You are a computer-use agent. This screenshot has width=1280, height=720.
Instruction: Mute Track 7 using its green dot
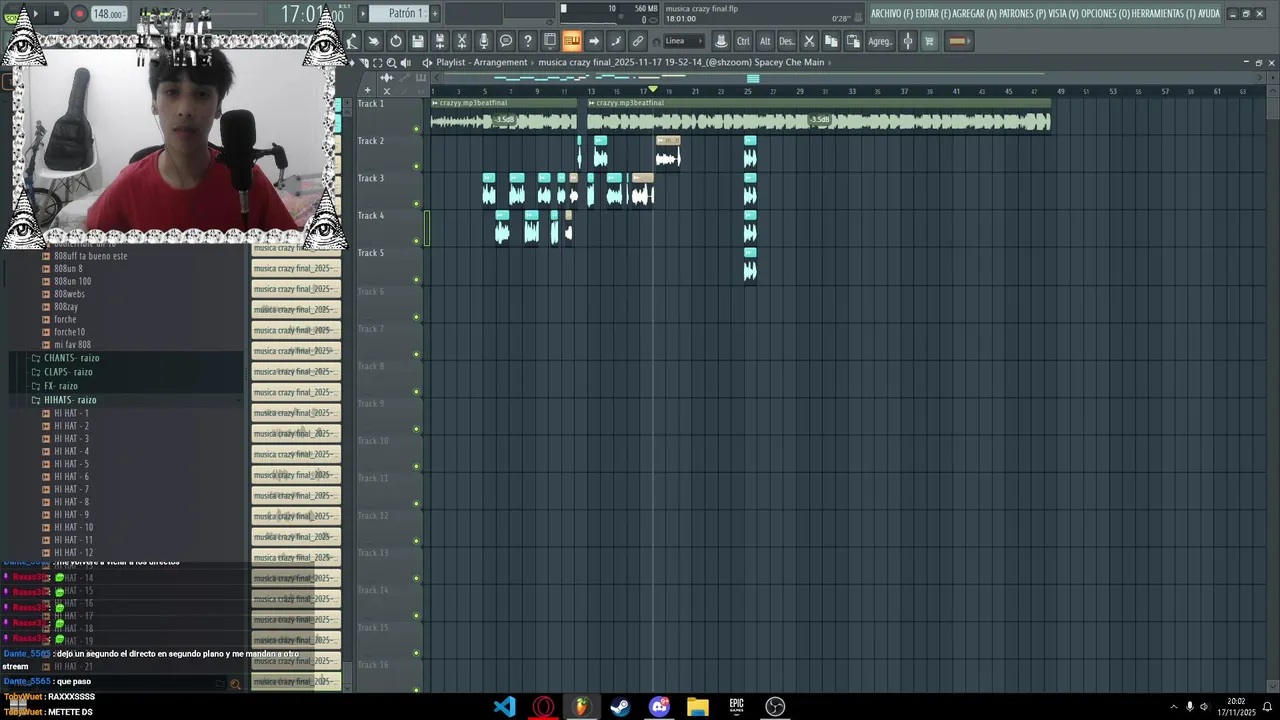pos(417,354)
